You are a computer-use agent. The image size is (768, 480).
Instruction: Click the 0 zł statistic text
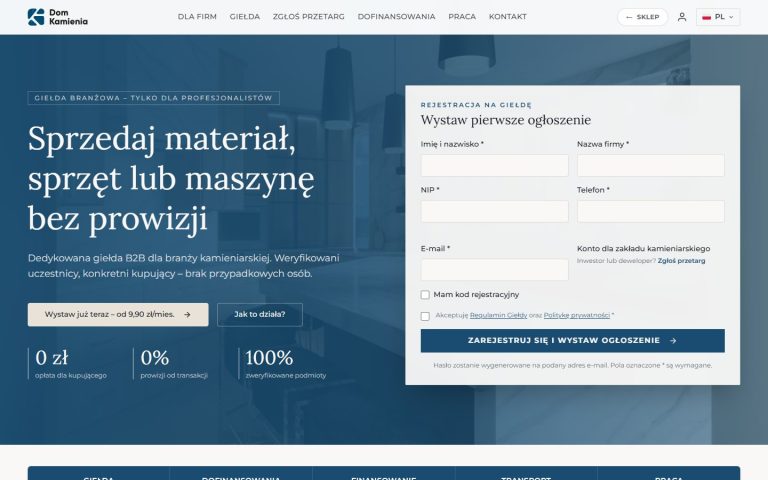[x=52, y=358]
